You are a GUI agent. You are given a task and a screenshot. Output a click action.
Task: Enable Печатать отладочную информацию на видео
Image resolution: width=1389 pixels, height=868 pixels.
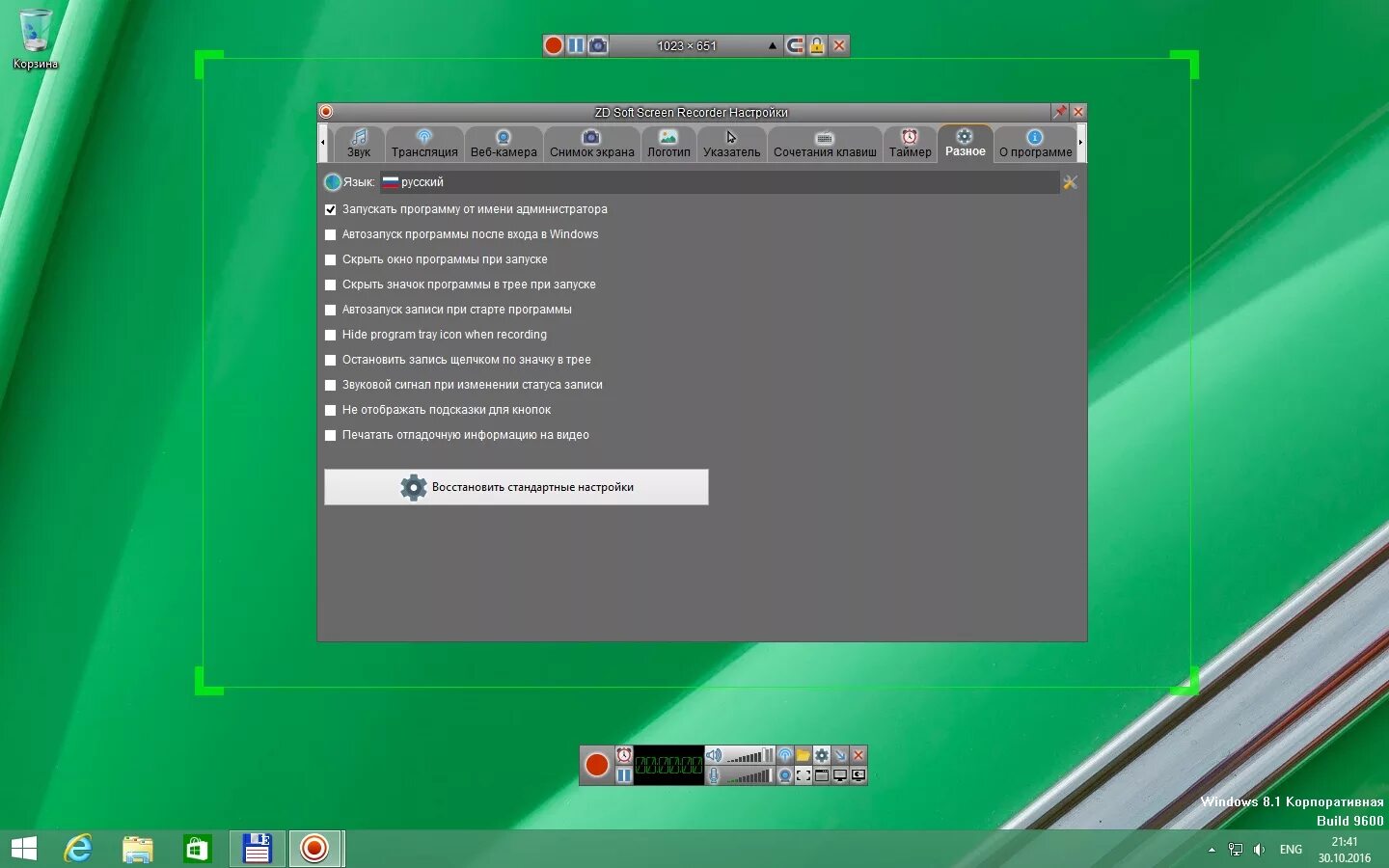(x=330, y=435)
